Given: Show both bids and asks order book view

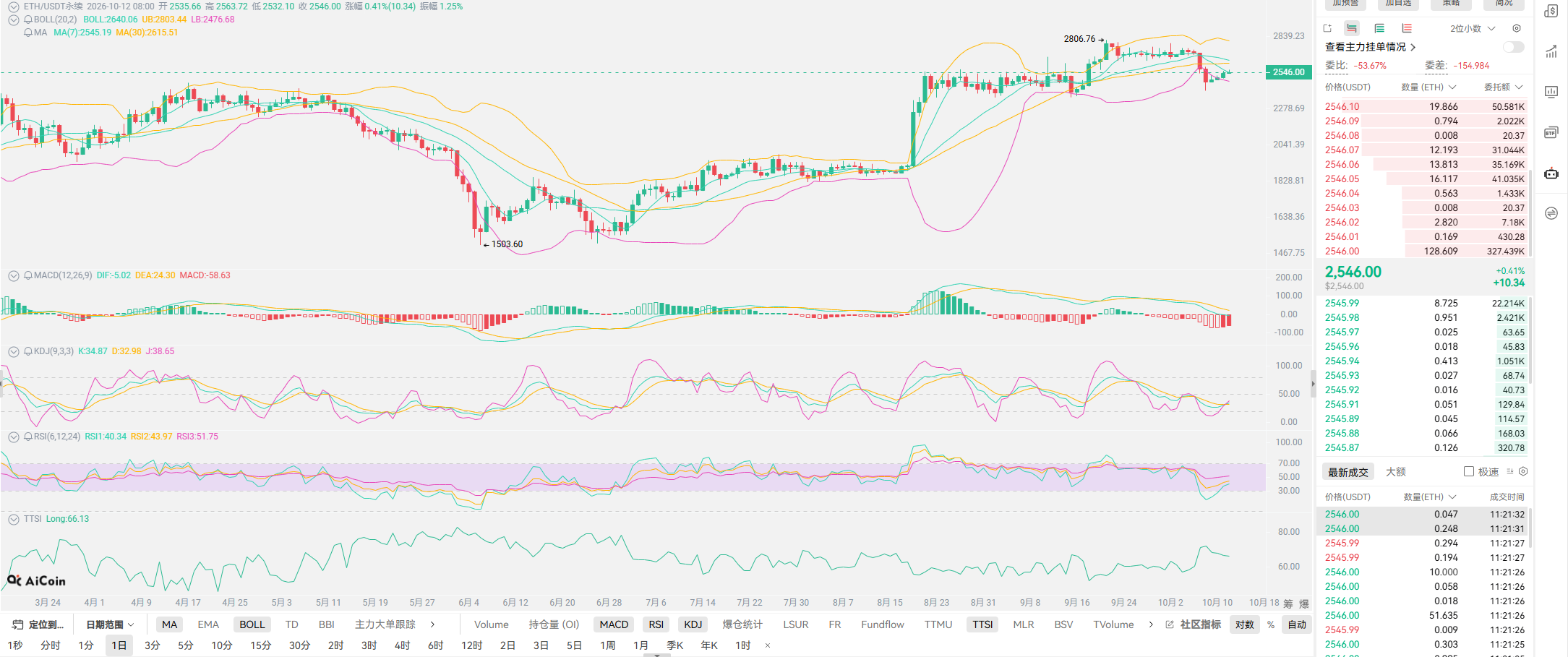Looking at the screenshot, I should (x=1351, y=28).
